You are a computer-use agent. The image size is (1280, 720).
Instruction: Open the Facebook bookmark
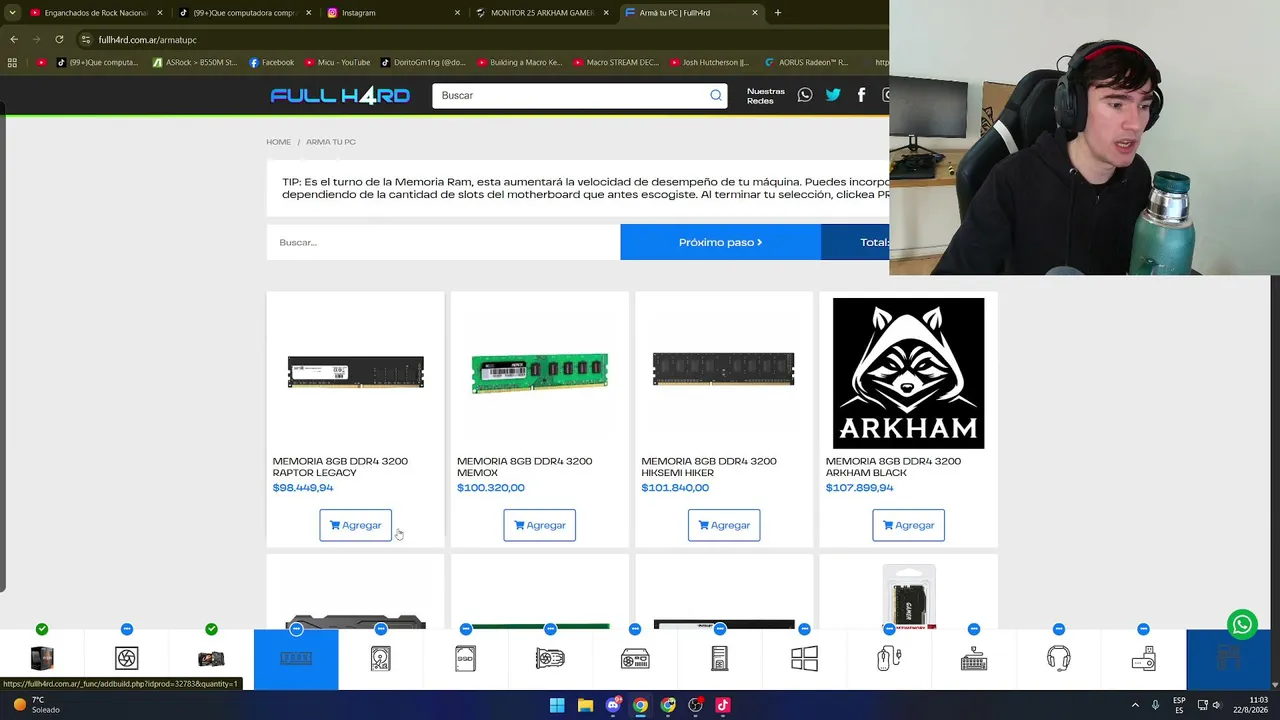pyautogui.click(x=271, y=62)
